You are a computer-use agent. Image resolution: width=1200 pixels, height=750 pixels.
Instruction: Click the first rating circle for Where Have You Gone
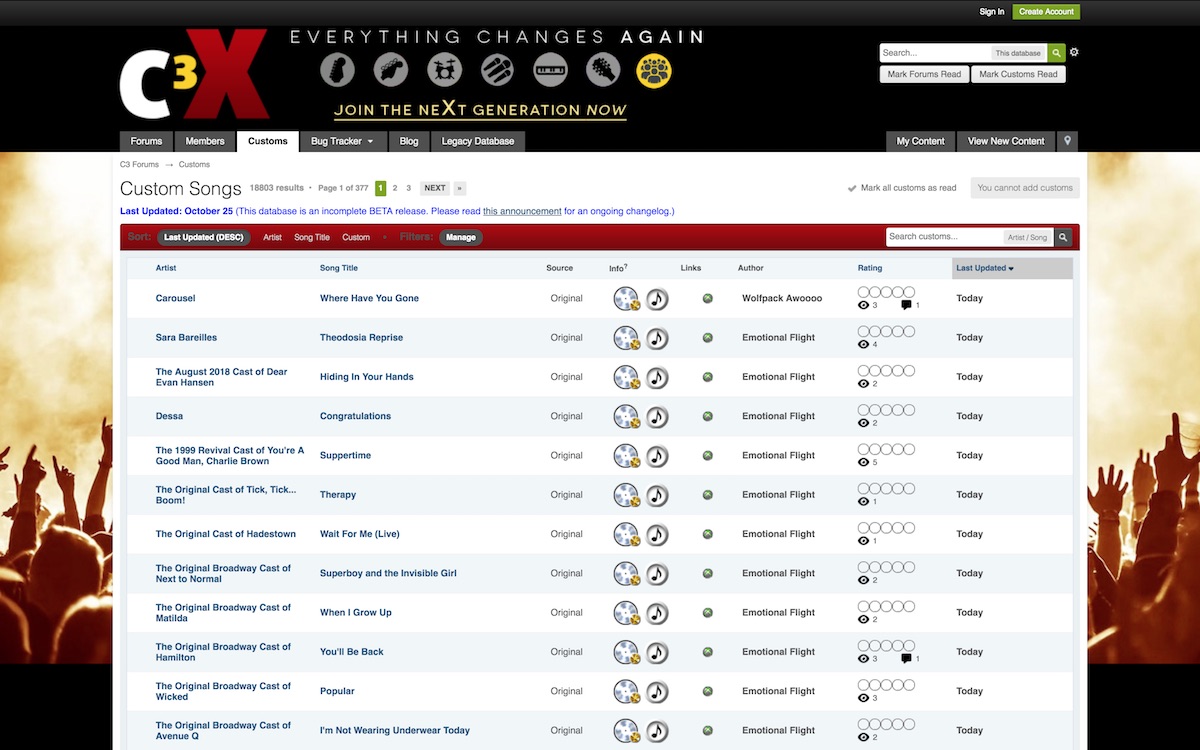pyautogui.click(x=864, y=292)
